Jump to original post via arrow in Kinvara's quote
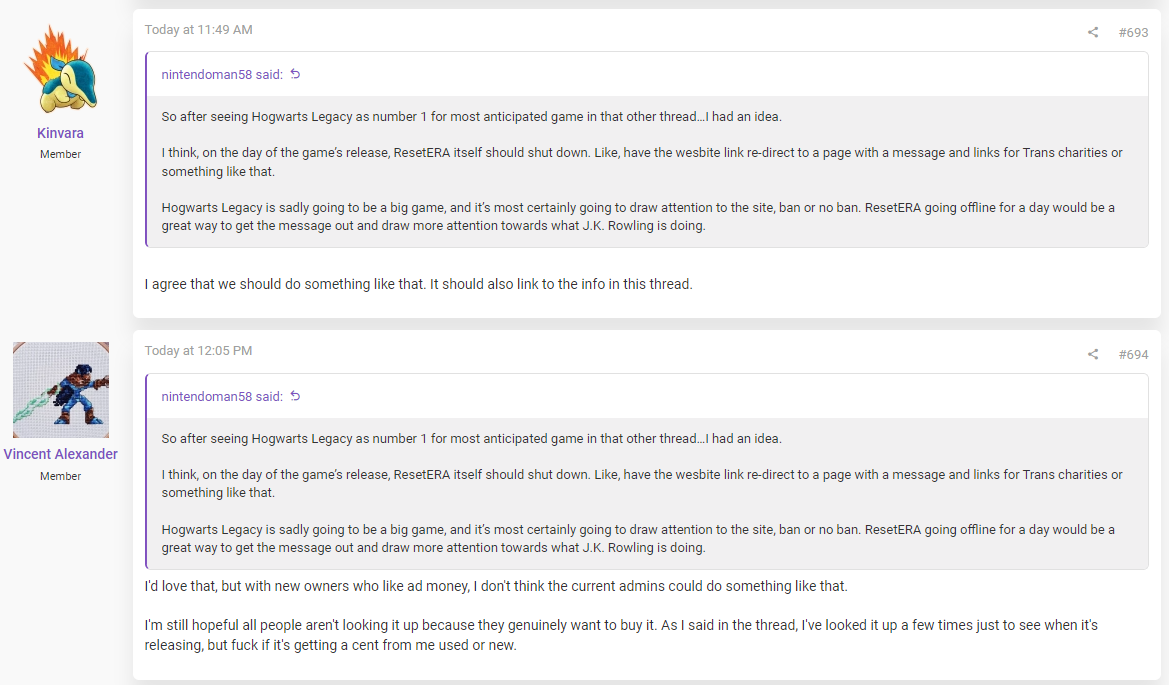This screenshot has height=685, width=1169. [295, 74]
